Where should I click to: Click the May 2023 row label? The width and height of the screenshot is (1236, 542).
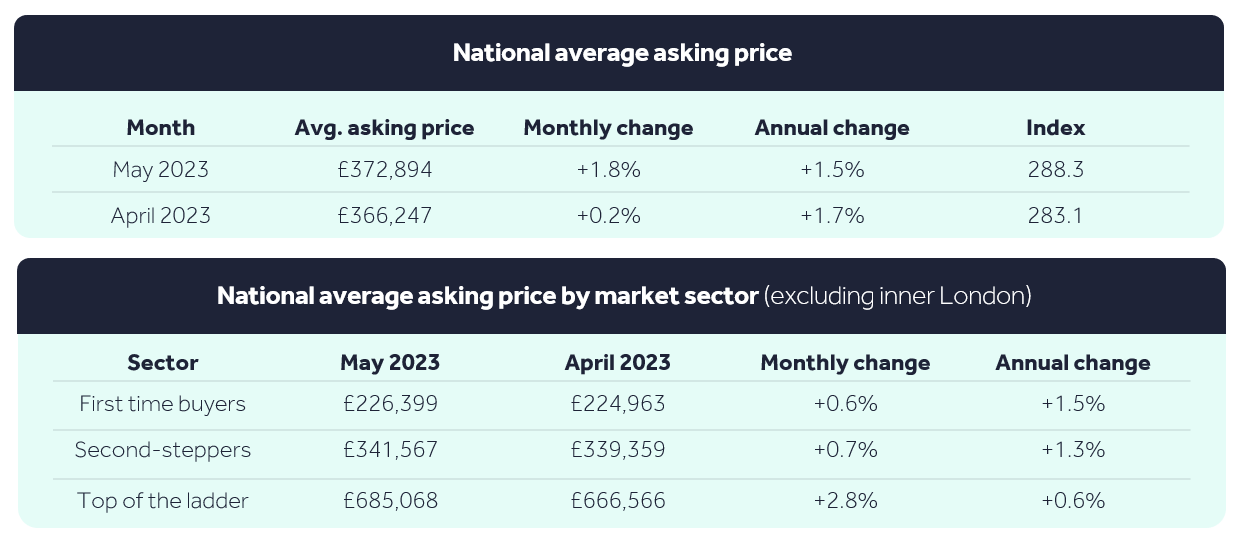coord(161,170)
